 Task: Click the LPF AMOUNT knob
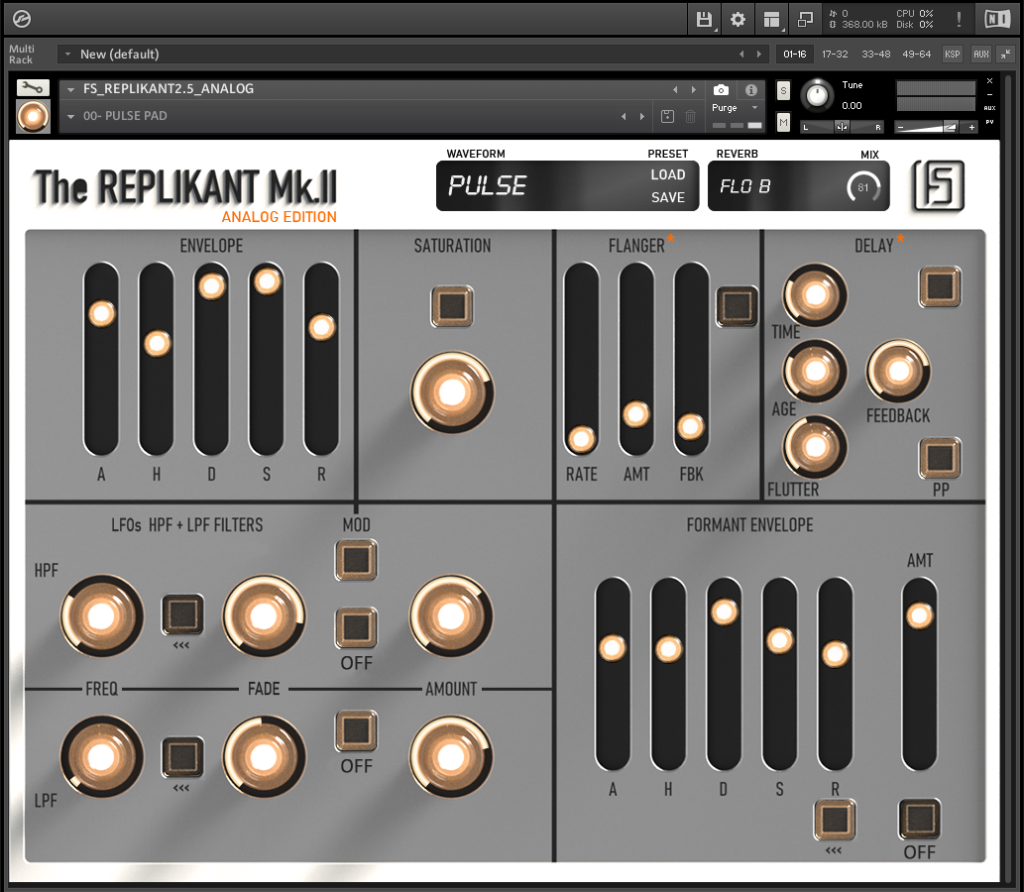click(451, 757)
